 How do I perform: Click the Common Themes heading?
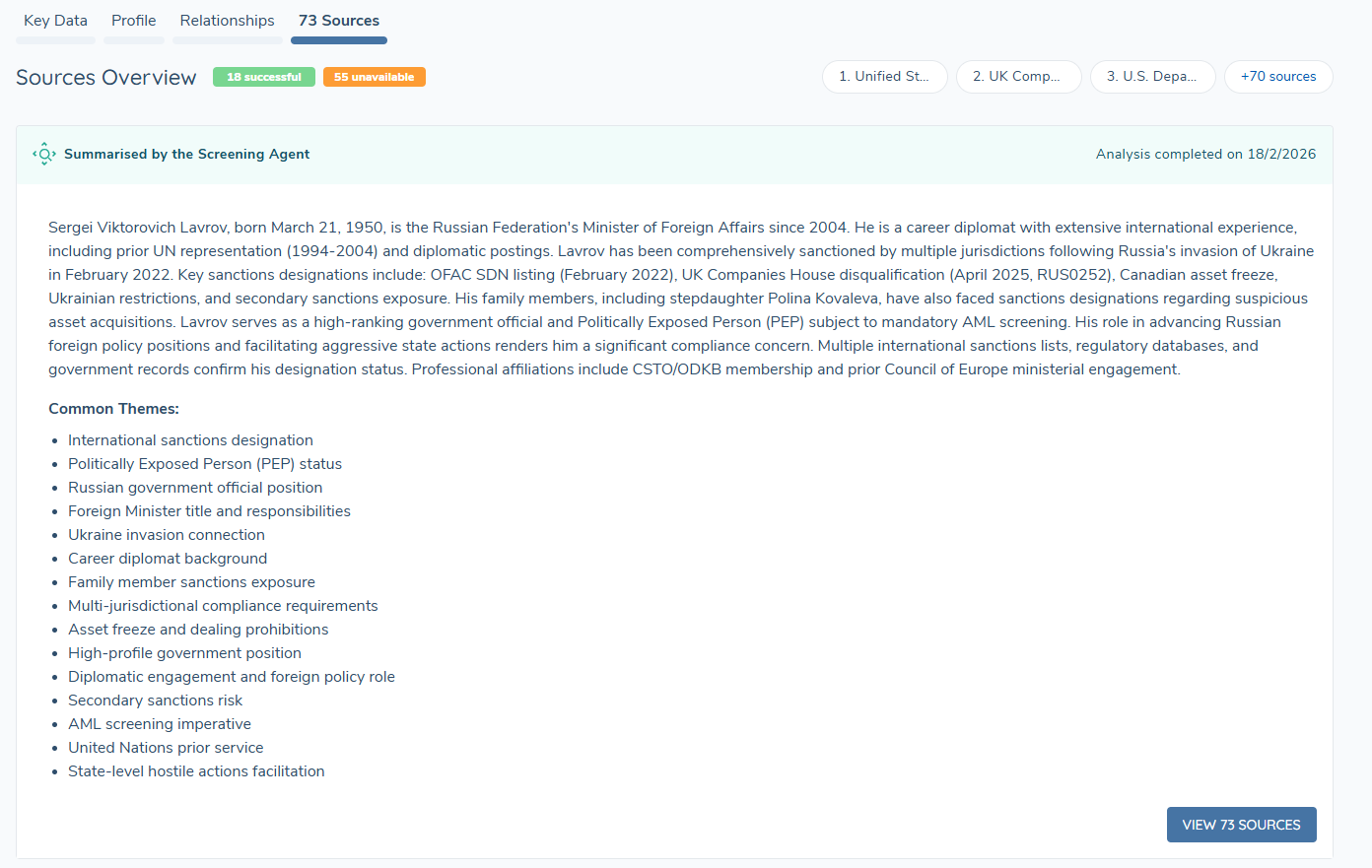[113, 409]
